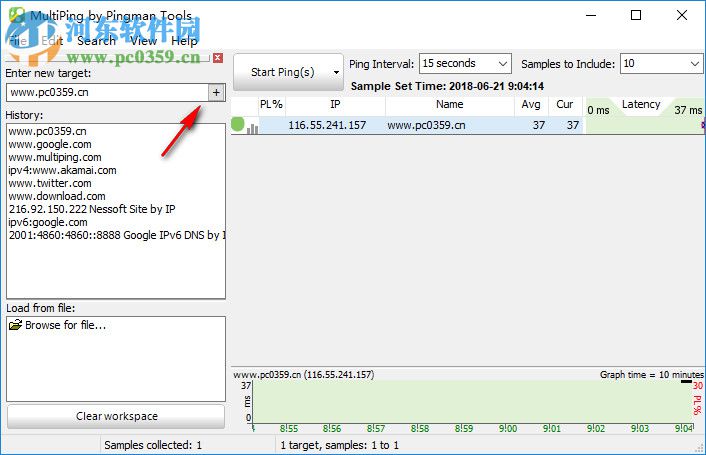Click the Graph time = 10 minutes label
The width and height of the screenshot is (706, 455).
coord(652,374)
